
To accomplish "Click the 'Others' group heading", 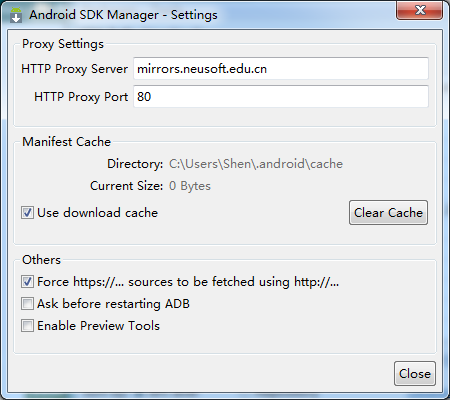I will coord(41,260).
